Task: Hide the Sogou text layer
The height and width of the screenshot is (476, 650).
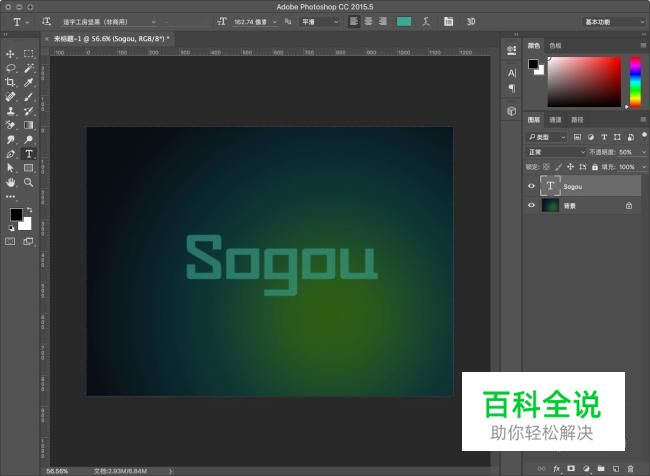Action: (531, 186)
